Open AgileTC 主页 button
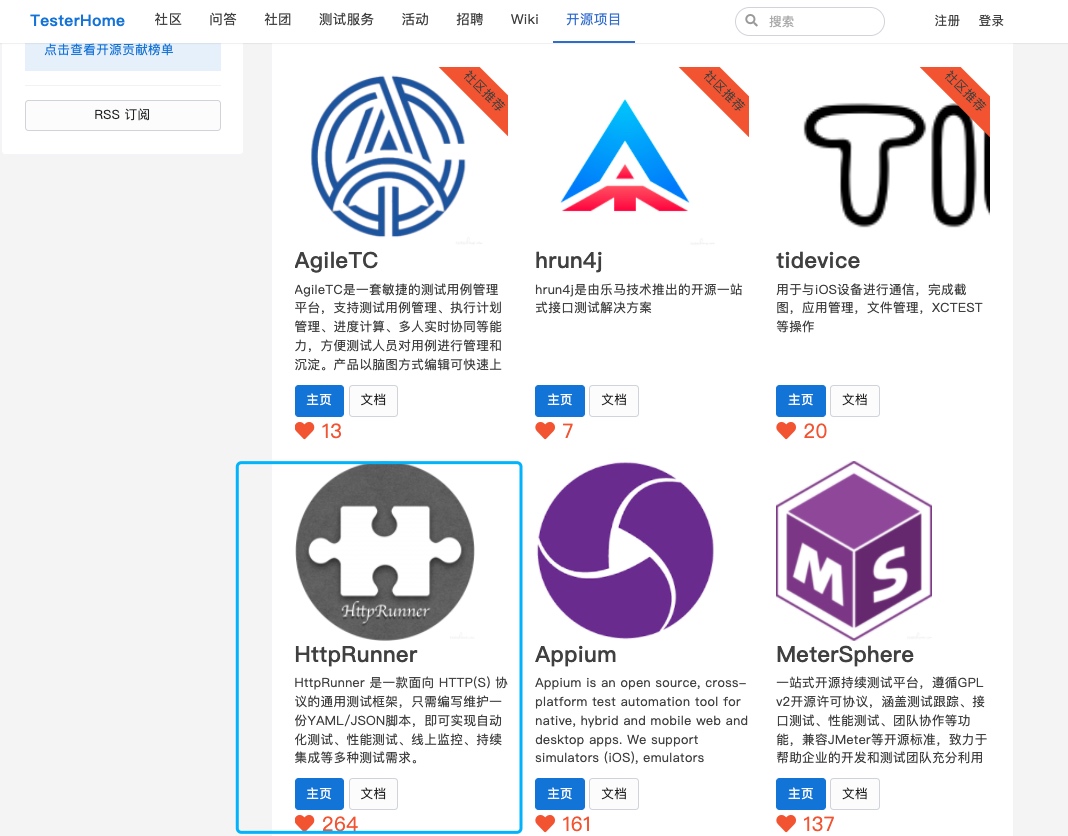The height and width of the screenshot is (836, 1068). pos(319,401)
